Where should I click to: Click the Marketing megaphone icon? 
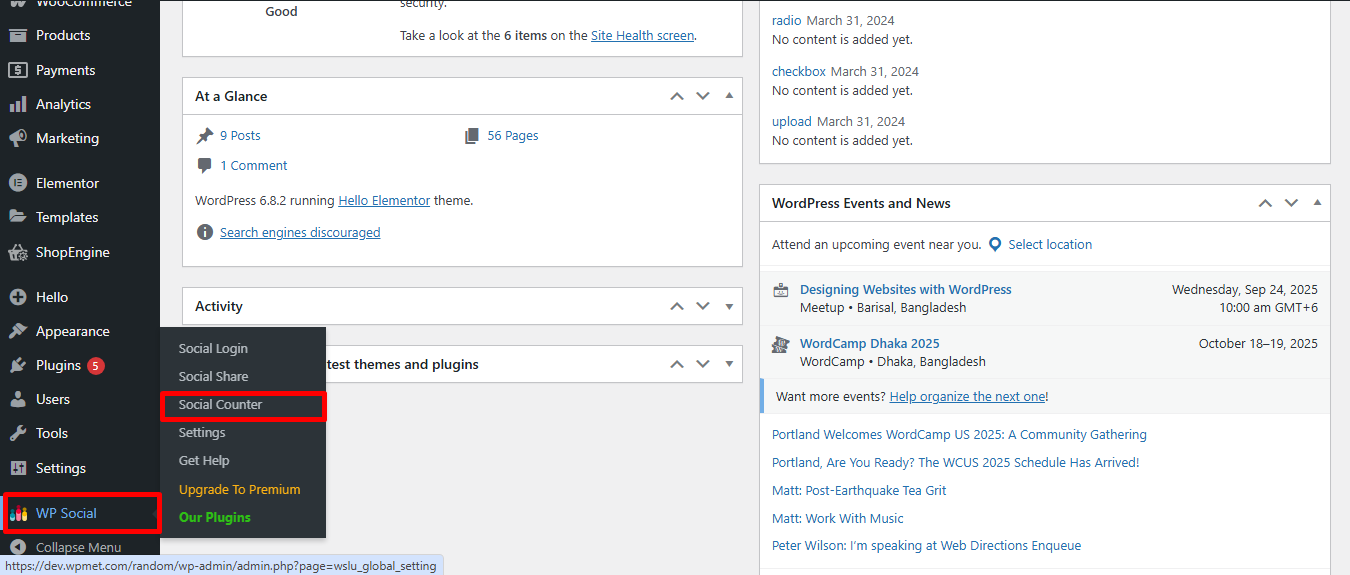pyautogui.click(x=17, y=138)
